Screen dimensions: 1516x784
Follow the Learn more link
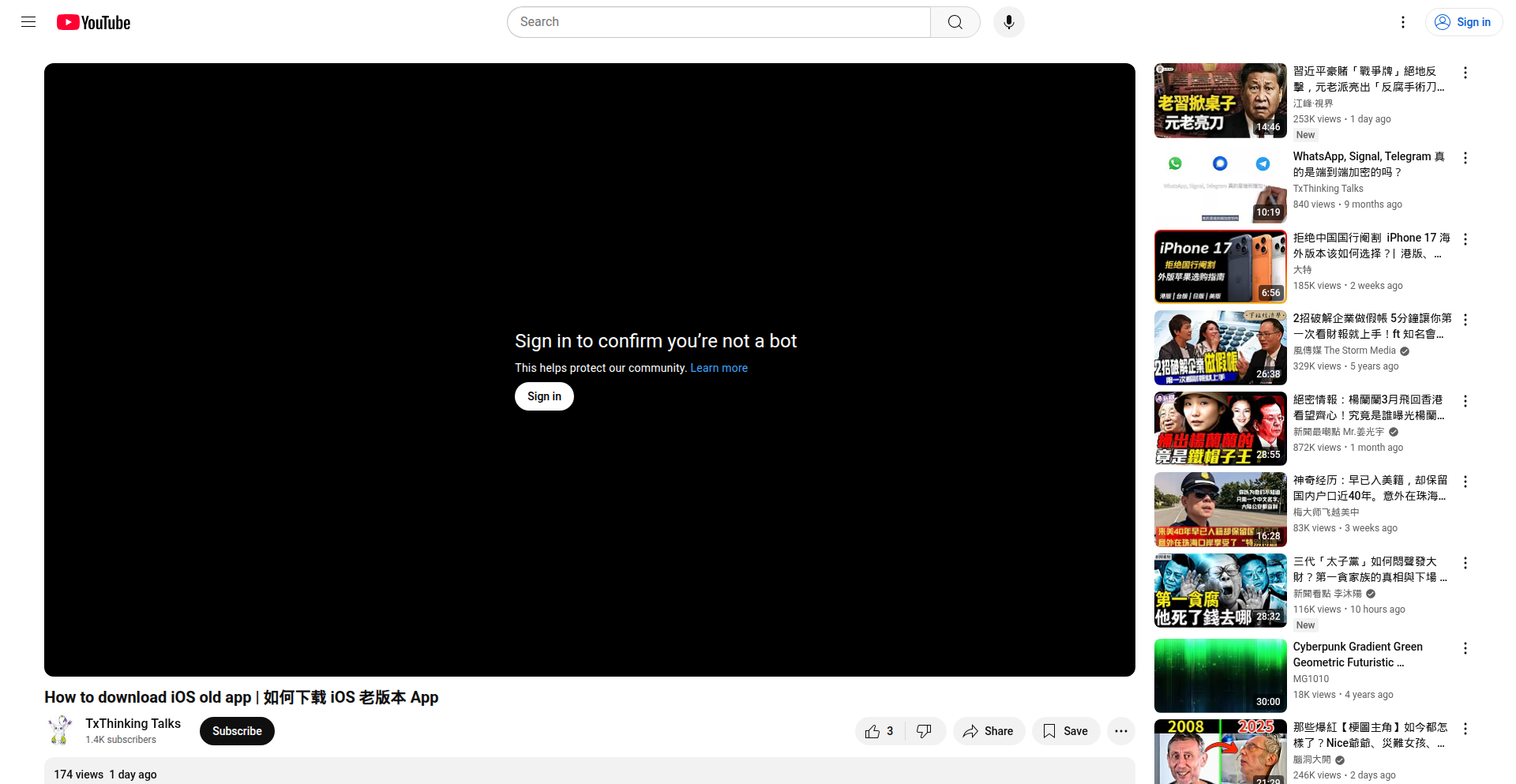[x=719, y=368]
